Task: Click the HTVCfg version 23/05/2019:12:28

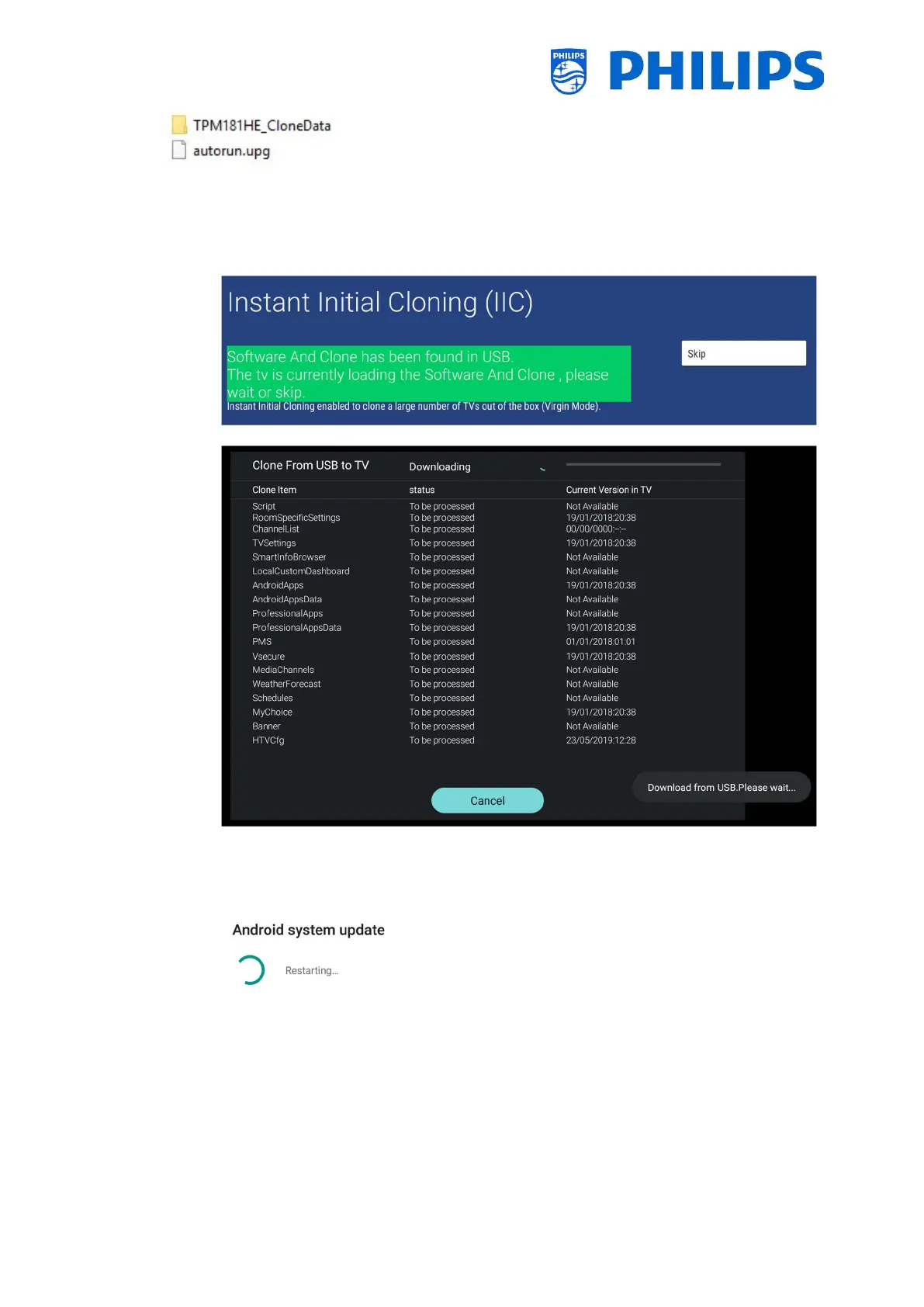Action: [x=601, y=740]
